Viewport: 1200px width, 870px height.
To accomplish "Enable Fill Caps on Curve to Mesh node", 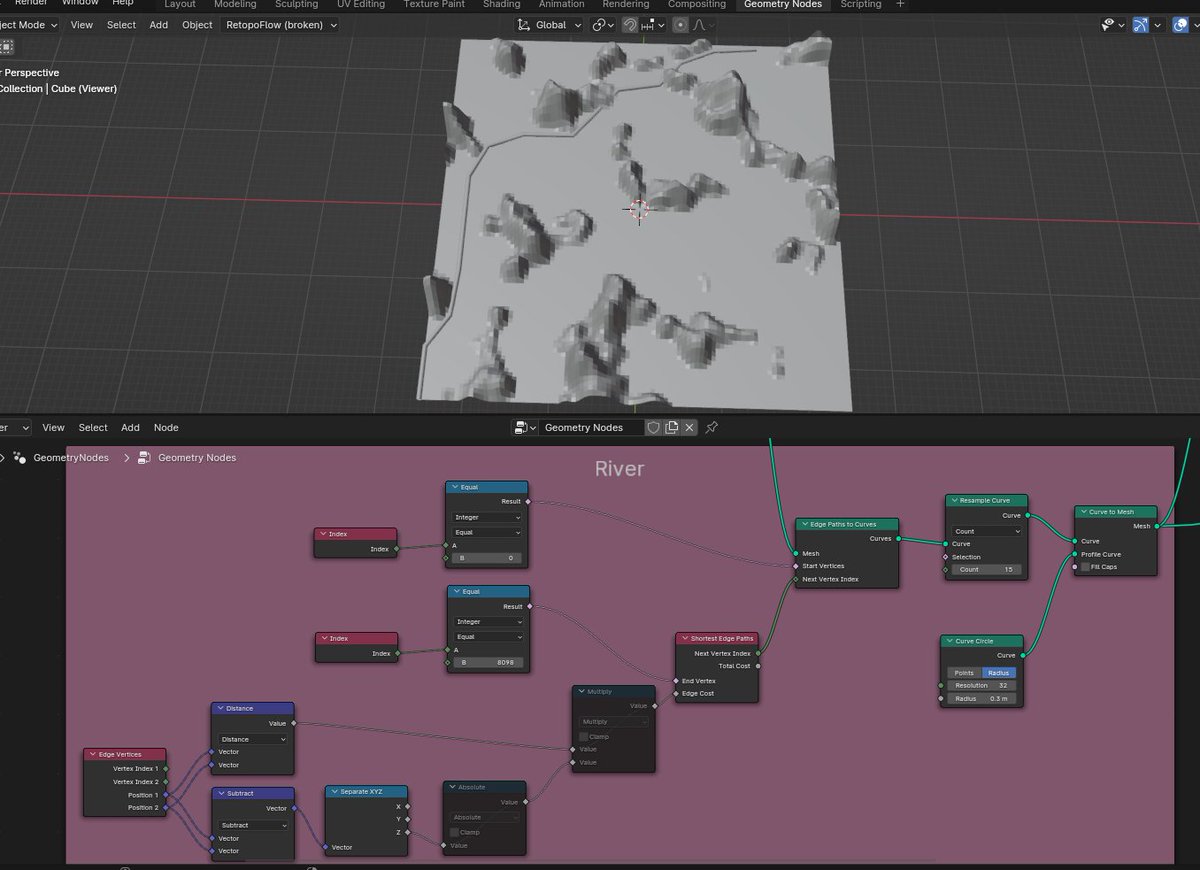I will pyautogui.click(x=1083, y=567).
